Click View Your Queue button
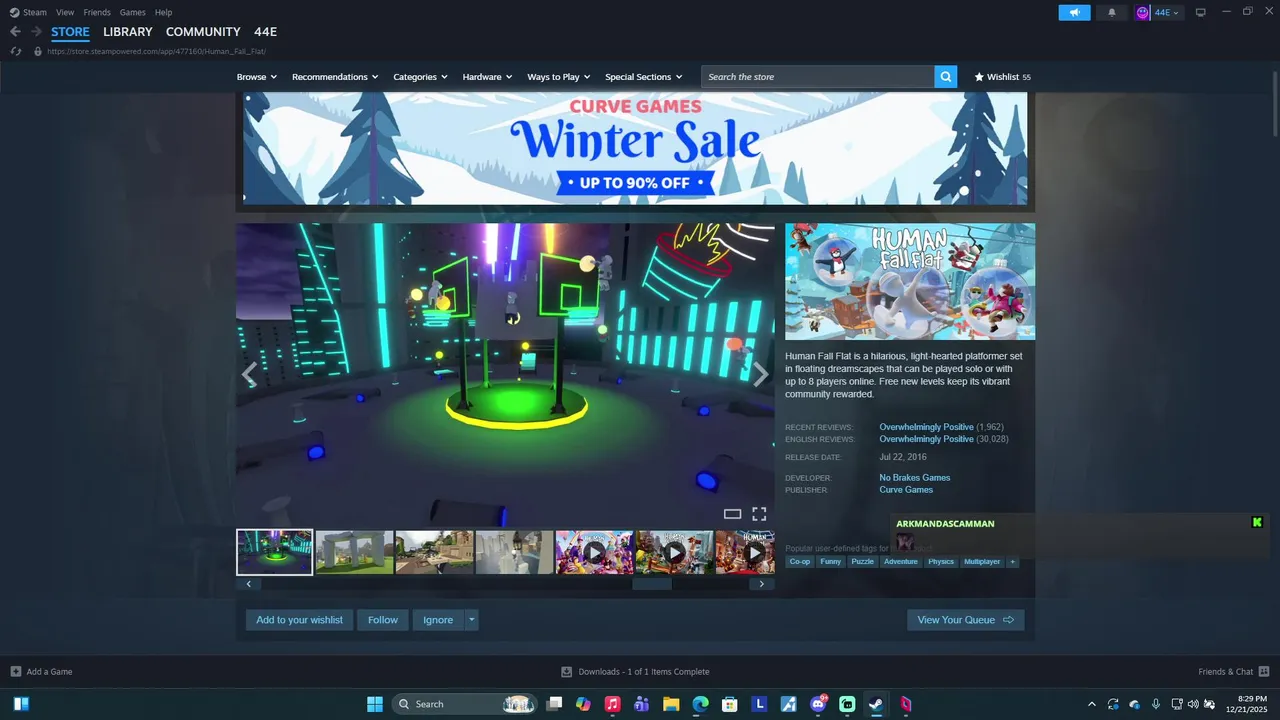The height and width of the screenshot is (720, 1280). tap(965, 620)
